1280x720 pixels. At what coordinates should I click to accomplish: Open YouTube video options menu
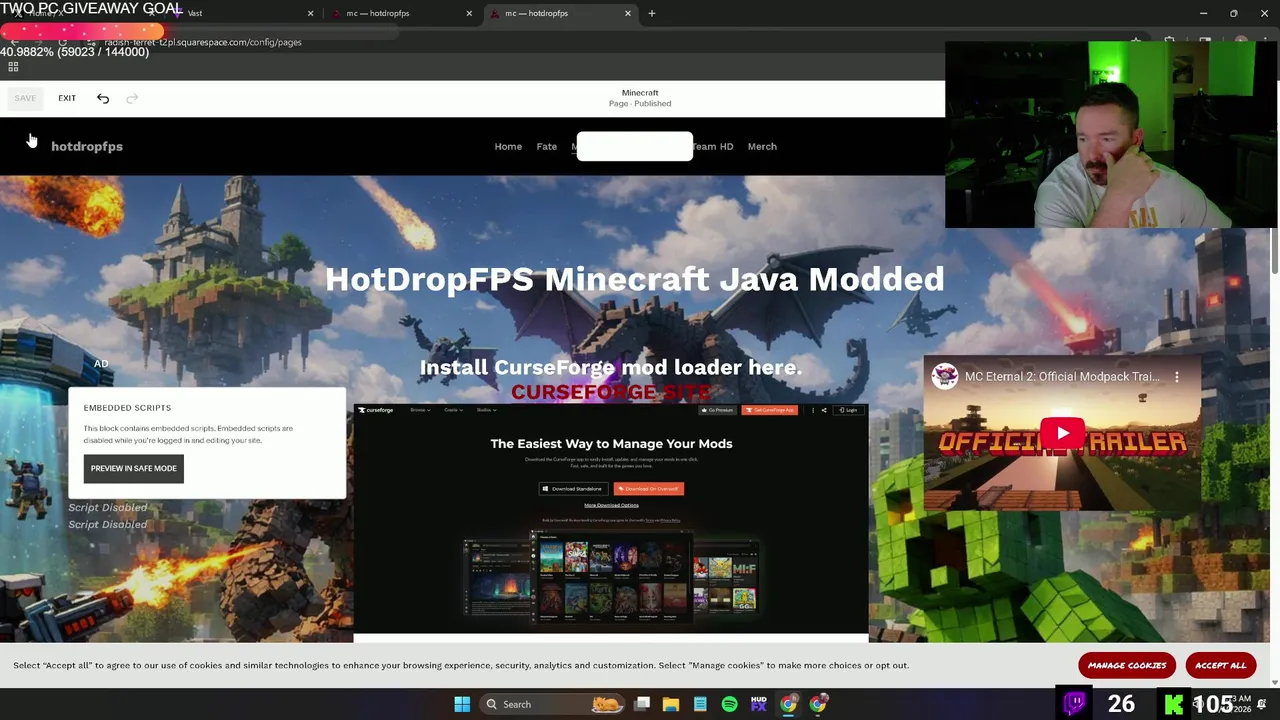[1177, 377]
